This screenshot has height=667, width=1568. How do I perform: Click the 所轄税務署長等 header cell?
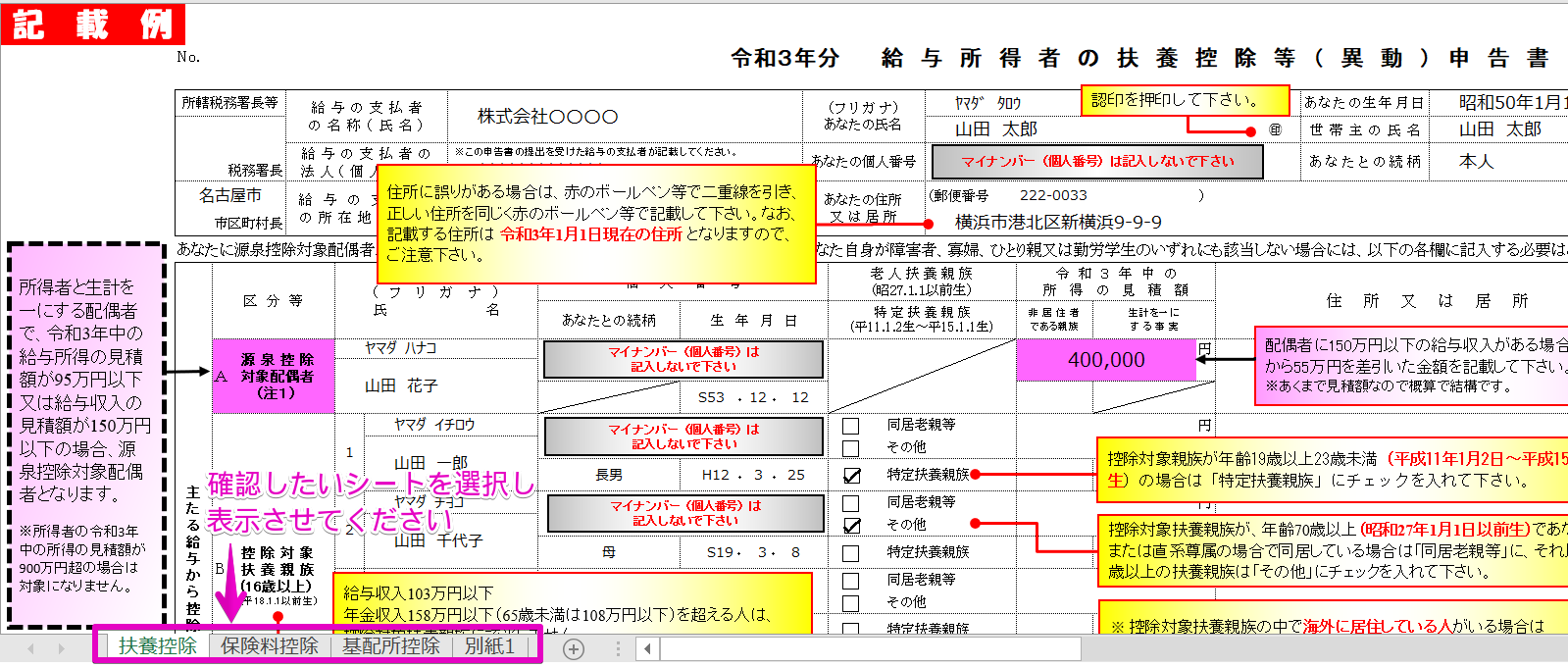click(230, 103)
